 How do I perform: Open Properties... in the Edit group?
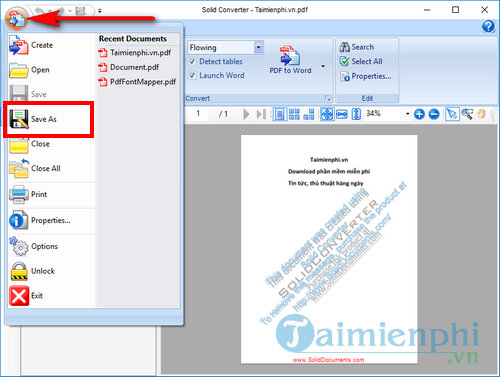click(365, 76)
